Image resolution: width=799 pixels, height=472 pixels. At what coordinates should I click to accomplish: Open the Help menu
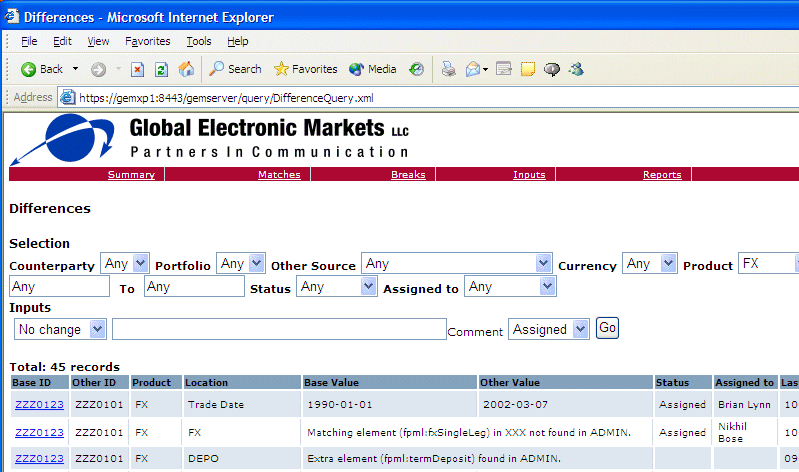pyautogui.click(x=237, y=41)
